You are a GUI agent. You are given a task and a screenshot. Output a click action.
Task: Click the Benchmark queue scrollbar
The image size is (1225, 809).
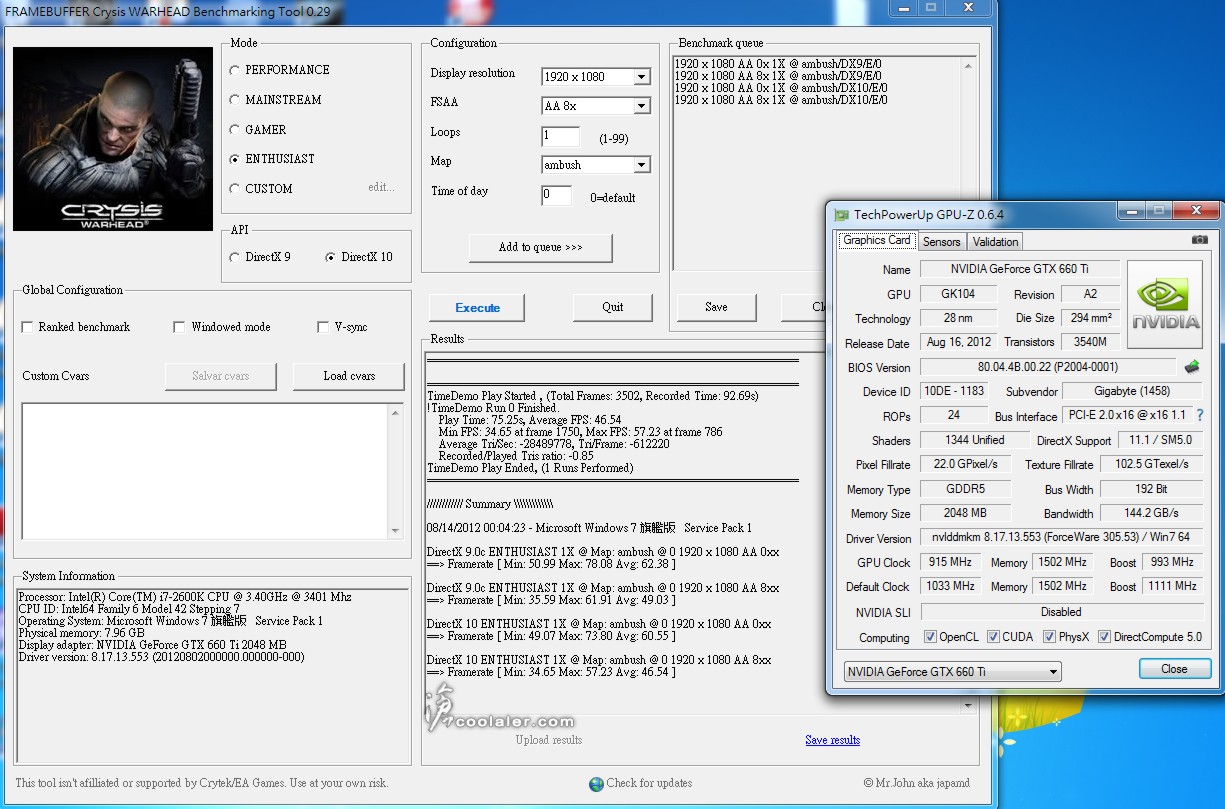tap(967, 164)
